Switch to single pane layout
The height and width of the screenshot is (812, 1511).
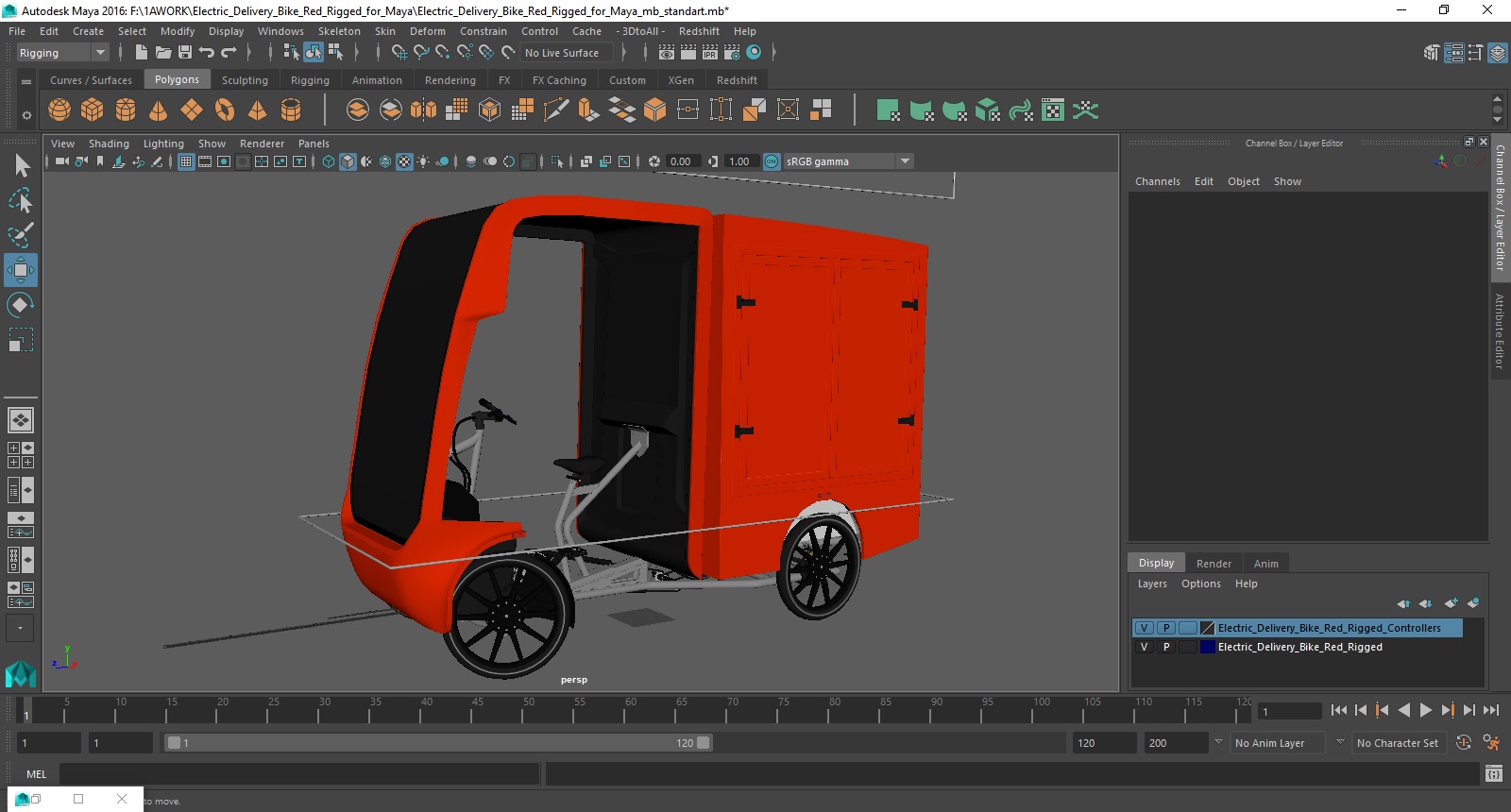(21, 420)
